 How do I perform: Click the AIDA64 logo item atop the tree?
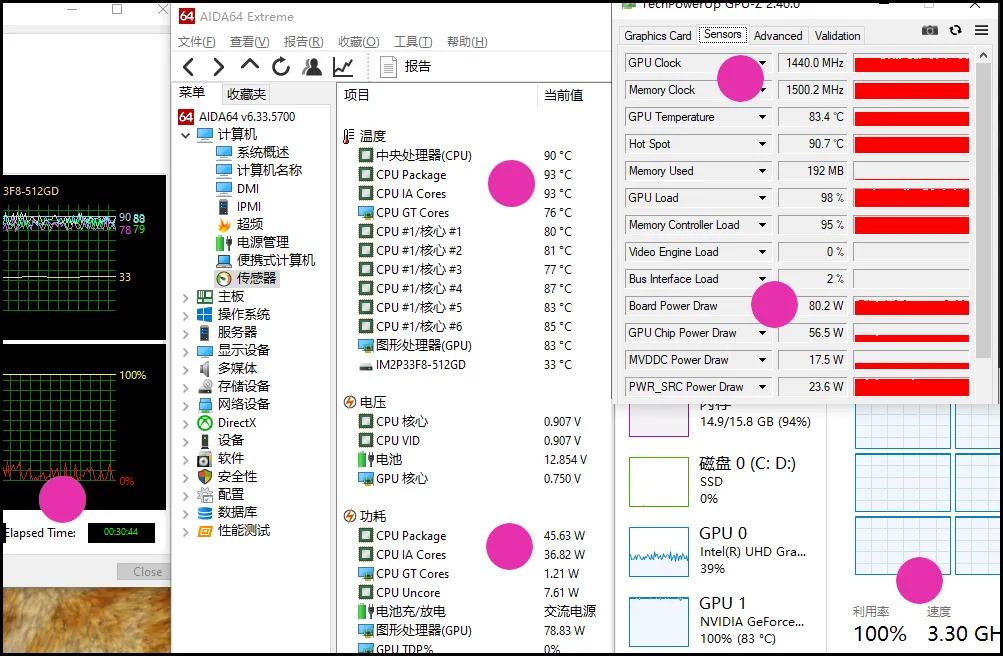point(241,115)
